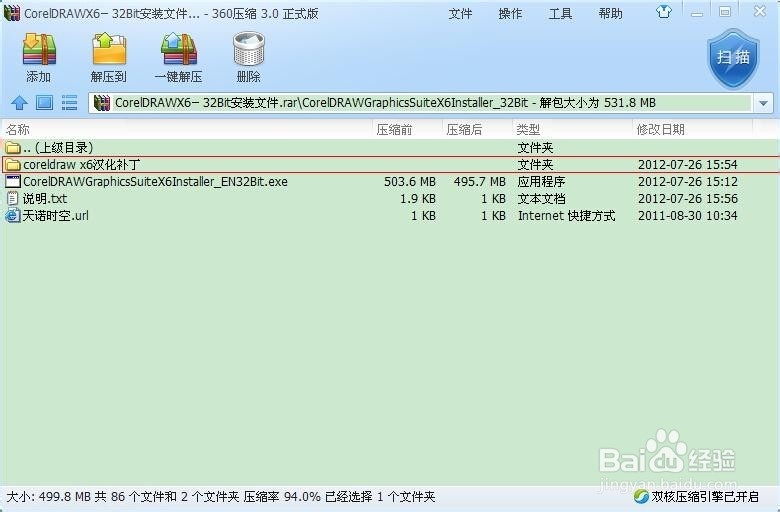Open the 工具 menu

point(561,14)
